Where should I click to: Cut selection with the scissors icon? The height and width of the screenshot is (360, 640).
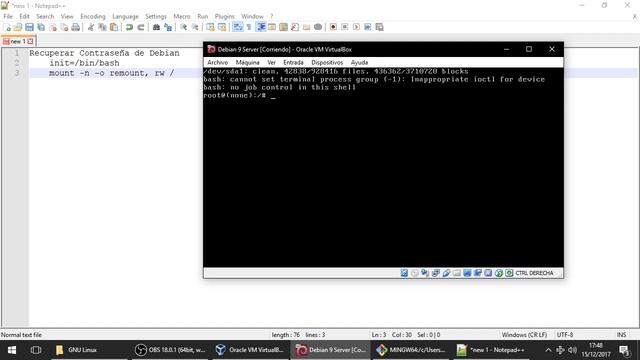click(x=91, y=27)
